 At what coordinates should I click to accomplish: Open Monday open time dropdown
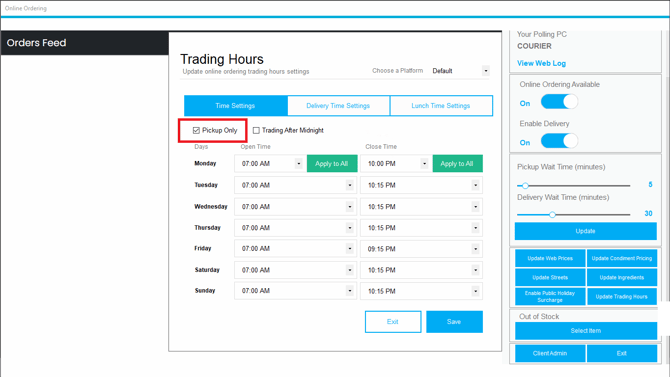pyautogui.click(x=299, y=164)
